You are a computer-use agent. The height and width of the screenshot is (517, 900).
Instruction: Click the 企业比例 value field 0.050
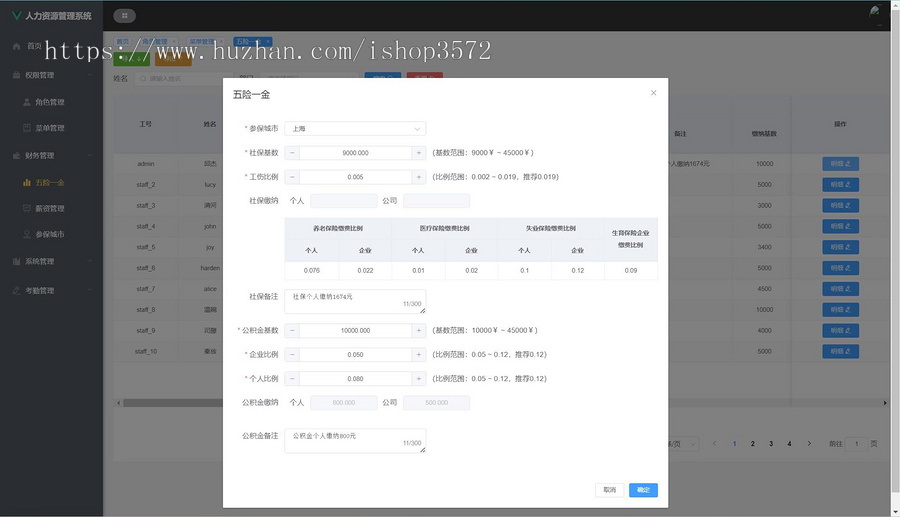355,355
